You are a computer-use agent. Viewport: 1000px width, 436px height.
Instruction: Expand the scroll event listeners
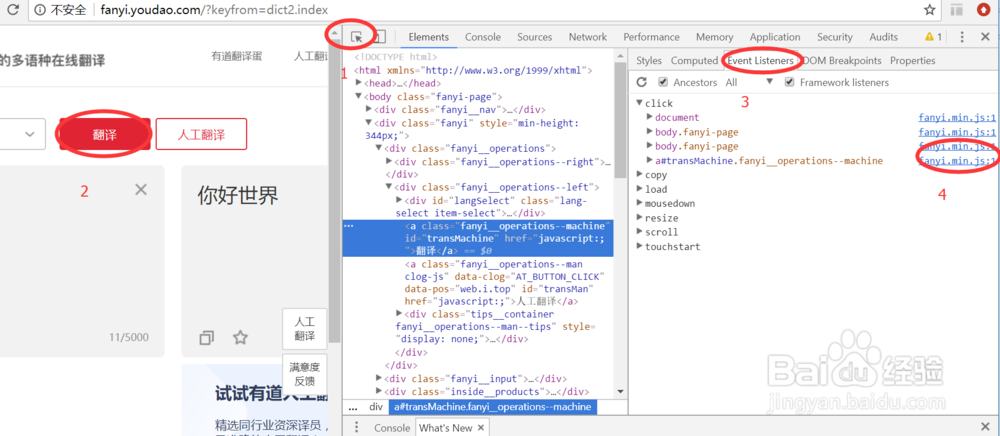click(640, 232)
